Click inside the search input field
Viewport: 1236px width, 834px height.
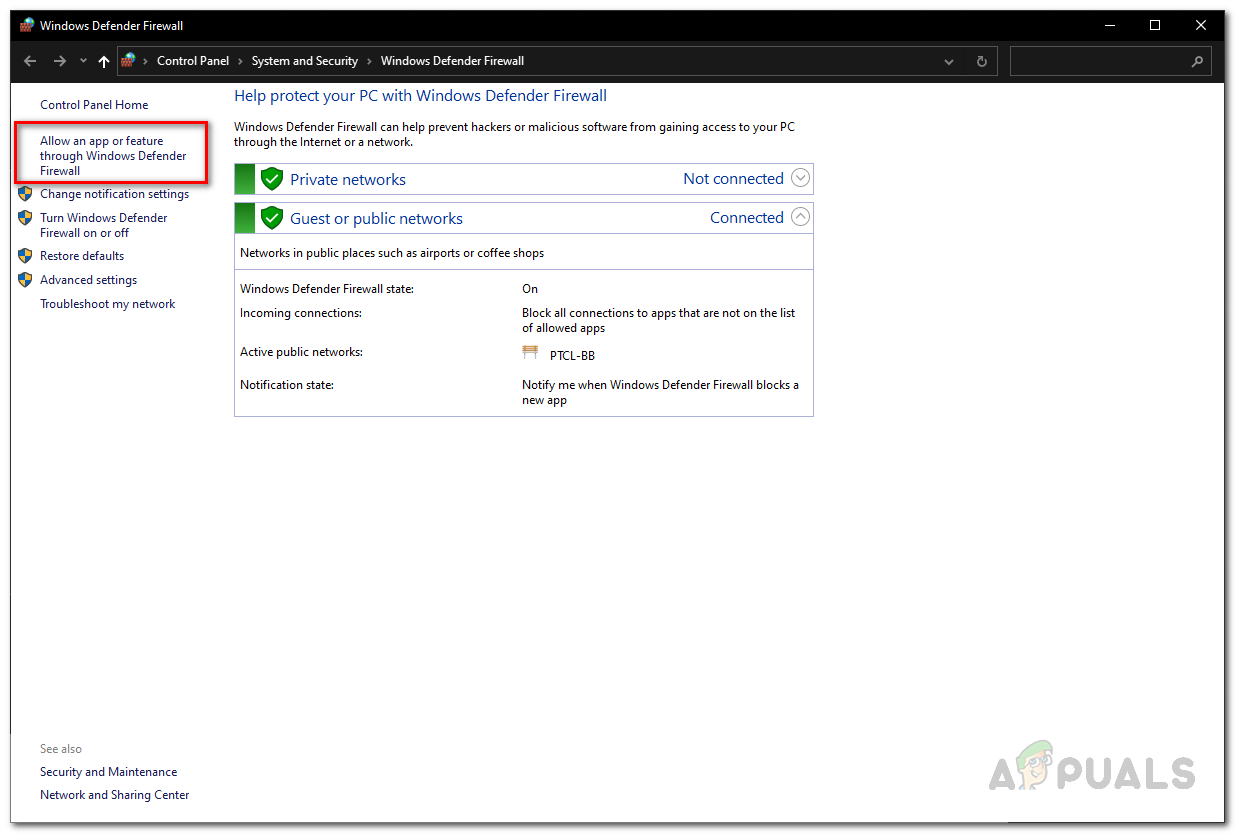[1100, 61]
